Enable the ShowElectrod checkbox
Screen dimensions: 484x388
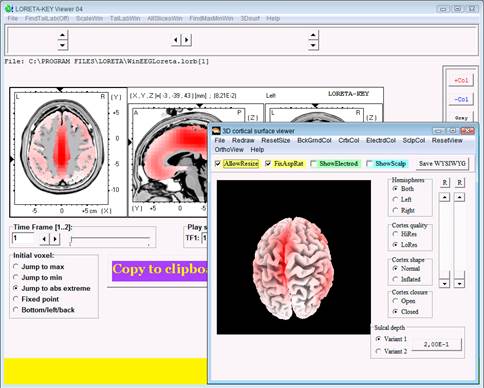click(313, 164)
